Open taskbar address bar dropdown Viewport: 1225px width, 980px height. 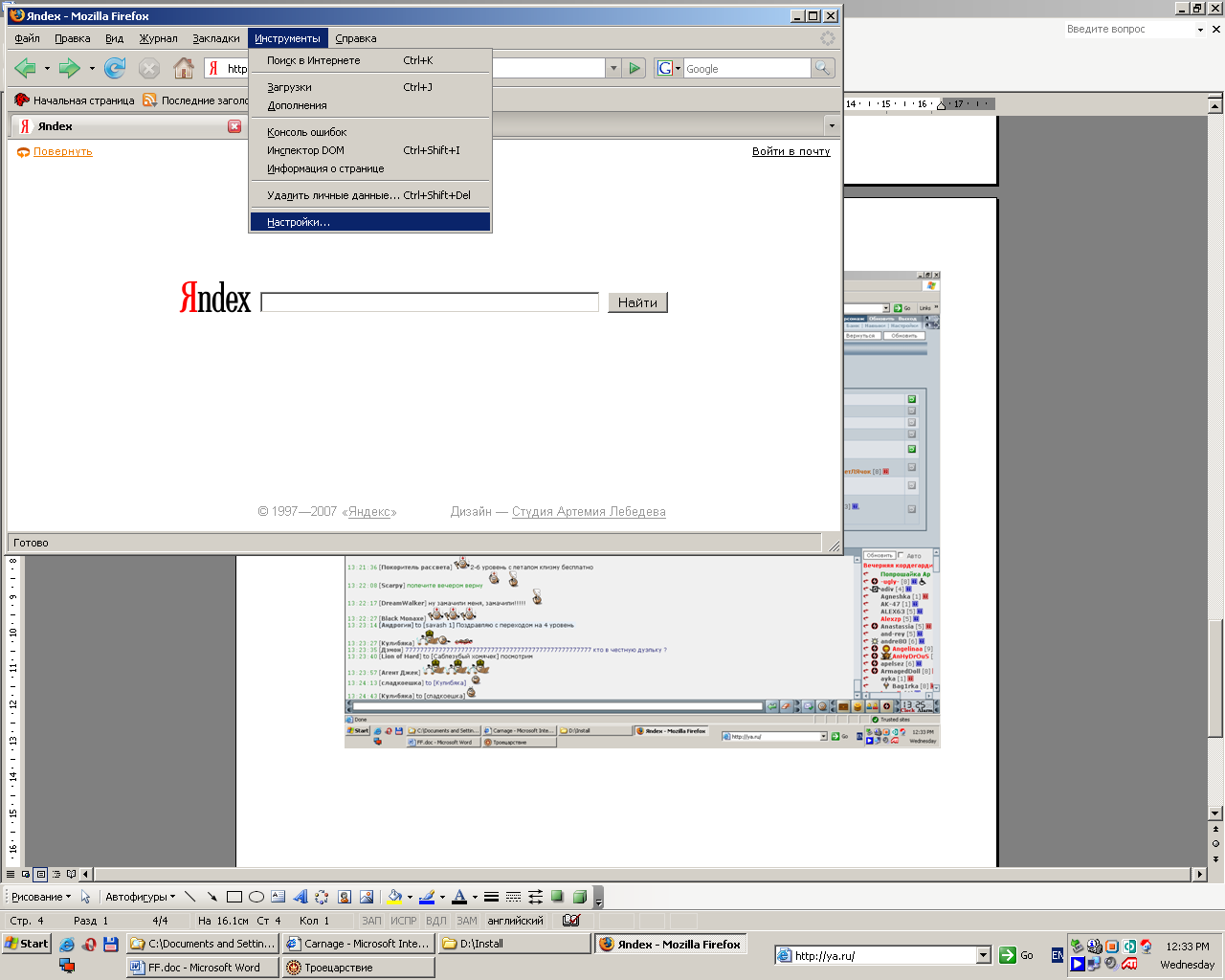pyautogui.click(x=983, y=955)
